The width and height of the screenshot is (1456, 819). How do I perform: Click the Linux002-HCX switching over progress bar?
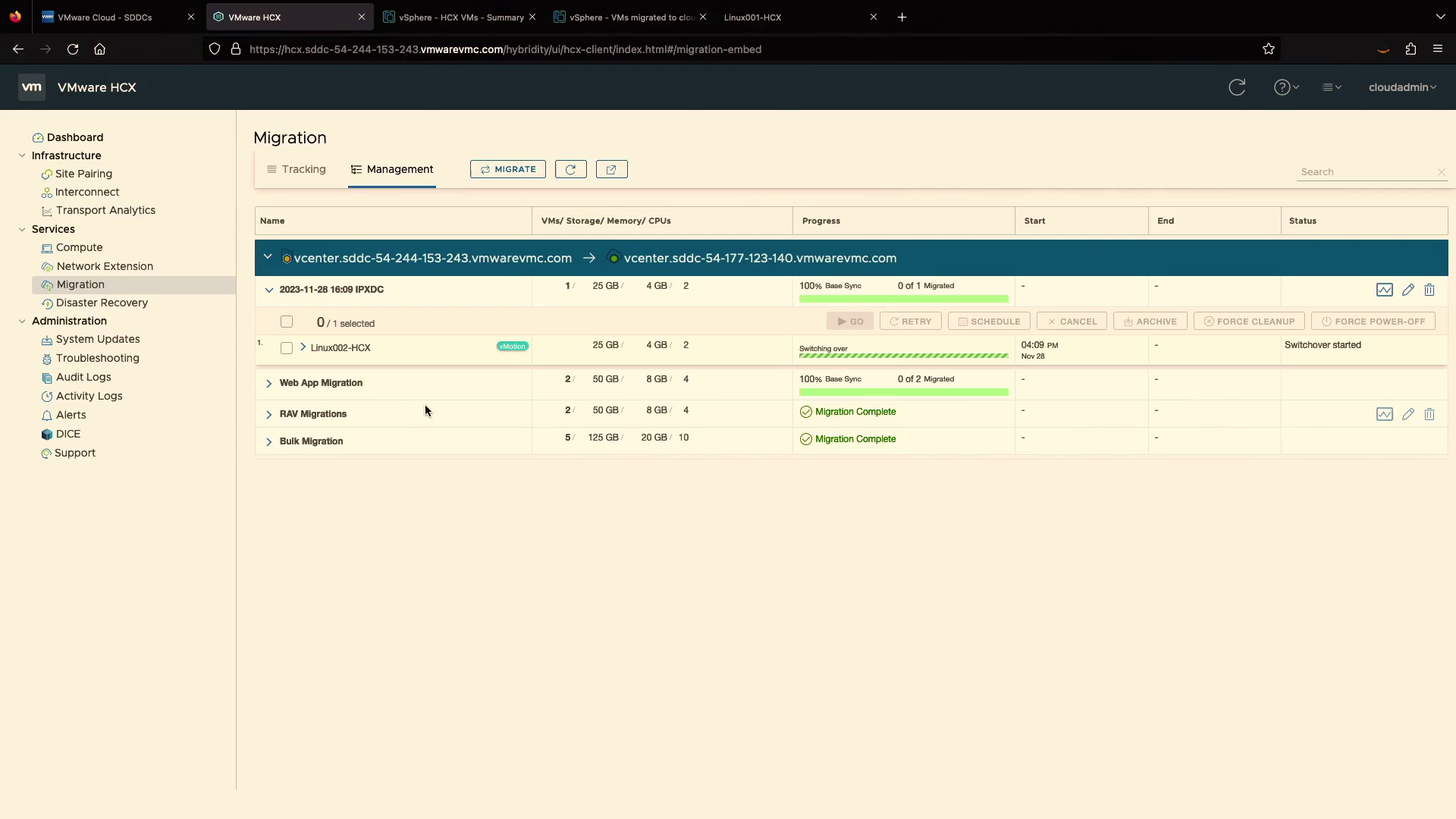(903, 355)
